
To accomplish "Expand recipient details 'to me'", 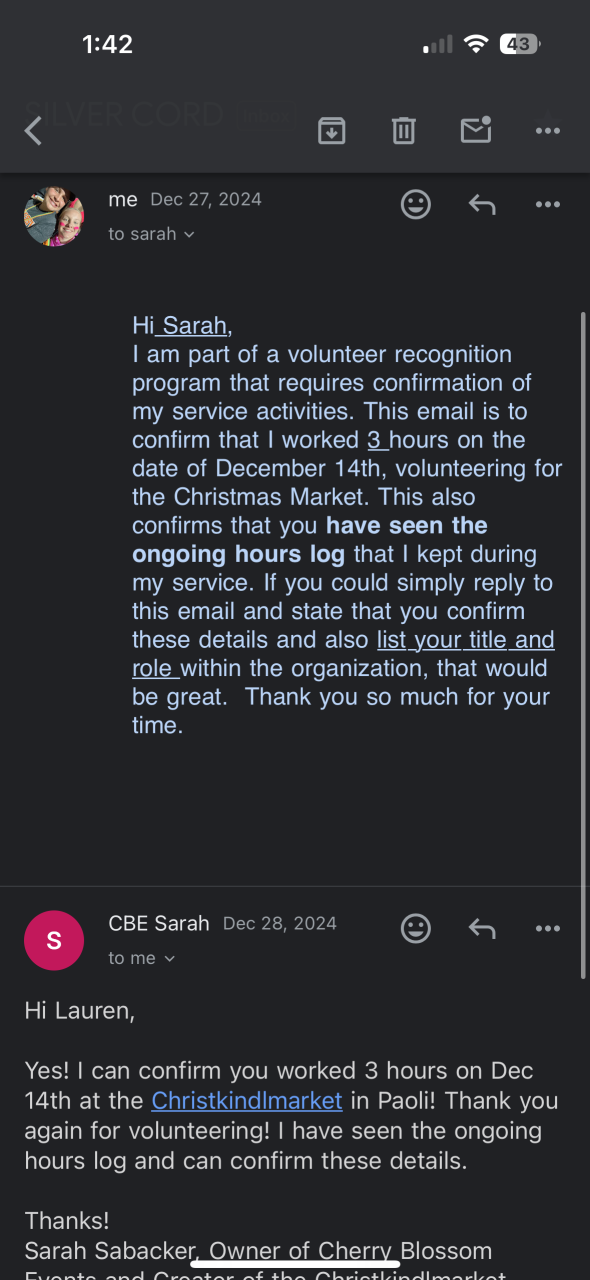I will click(142, 958).
